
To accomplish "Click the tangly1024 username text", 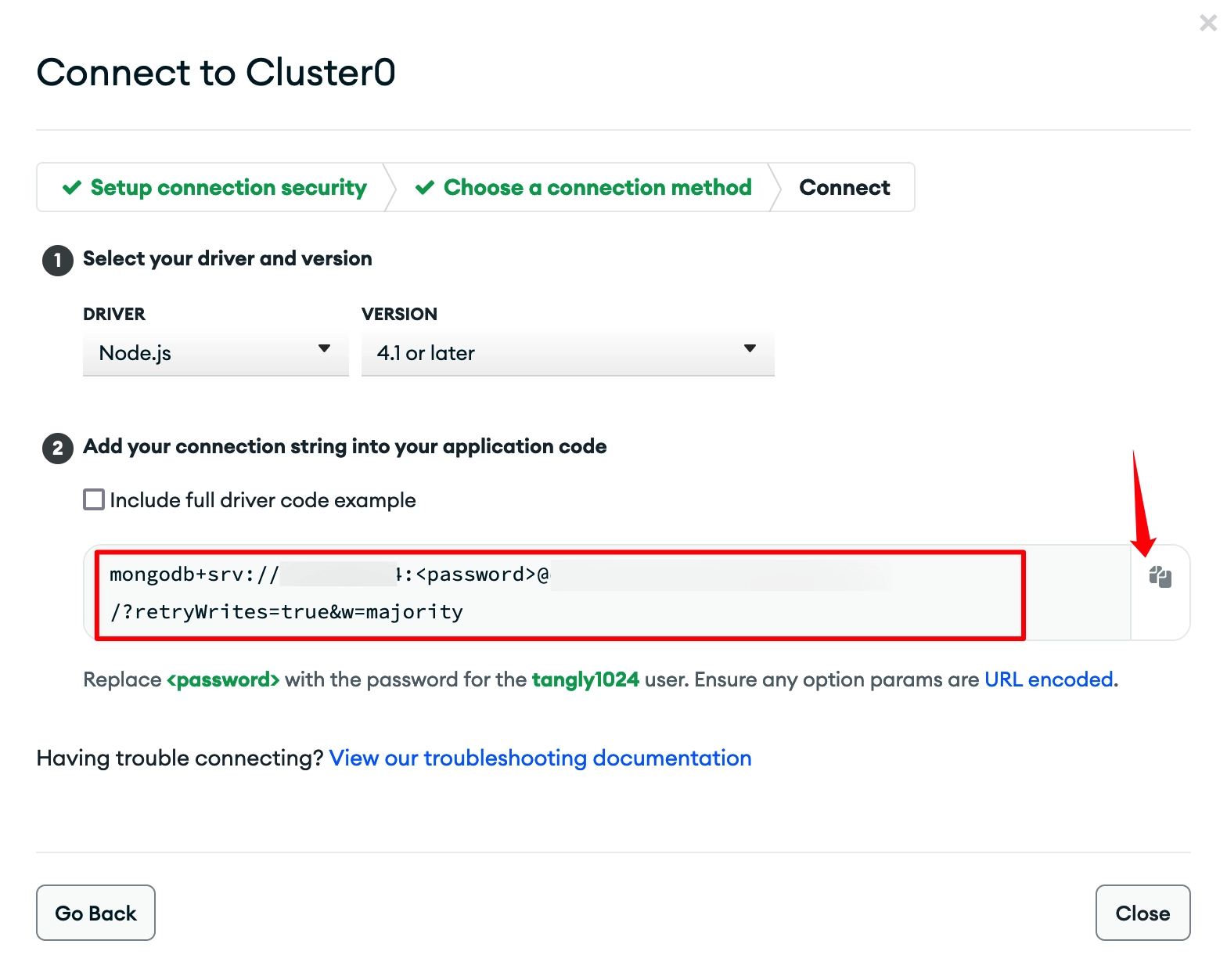I will pos(585,679).
